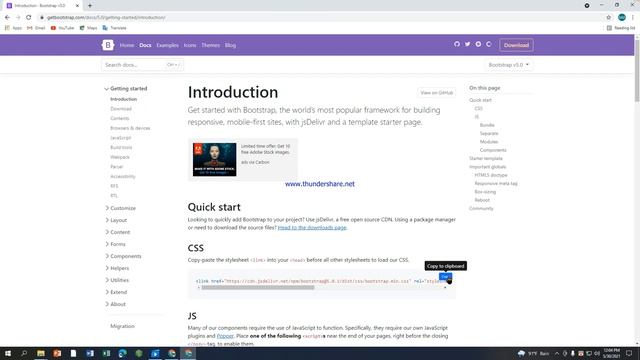This screenshot has height=360, width=640.
Task: Open the Open Collective icon in navbar
Action: [489, 44]
